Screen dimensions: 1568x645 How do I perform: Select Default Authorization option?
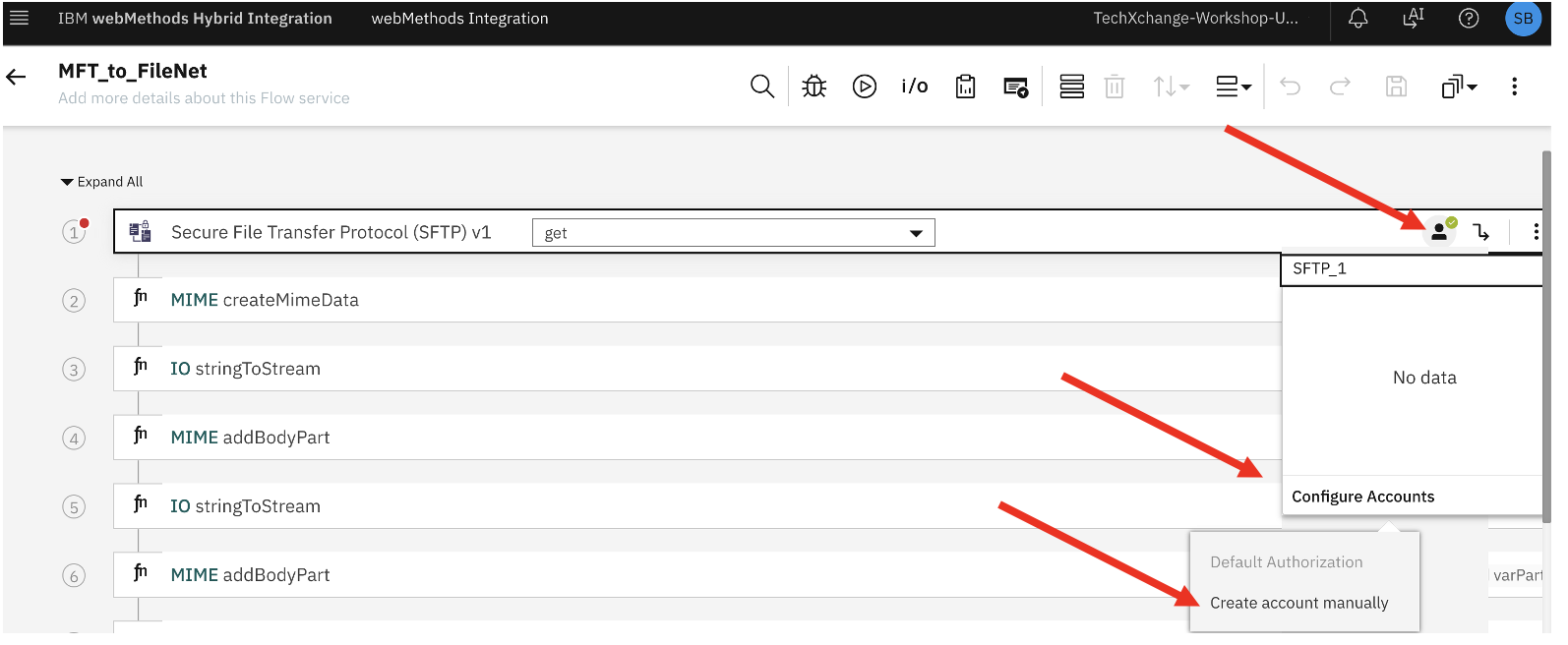pyautogui.click(x=1286, y=562)
